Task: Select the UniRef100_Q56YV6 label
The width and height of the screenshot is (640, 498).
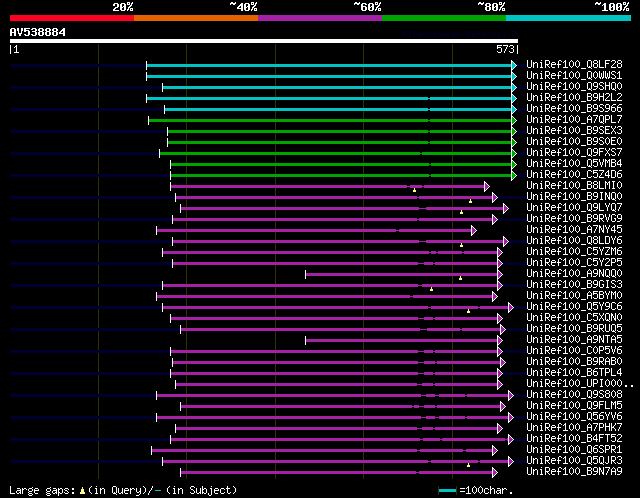Action: tap(574, 417)
